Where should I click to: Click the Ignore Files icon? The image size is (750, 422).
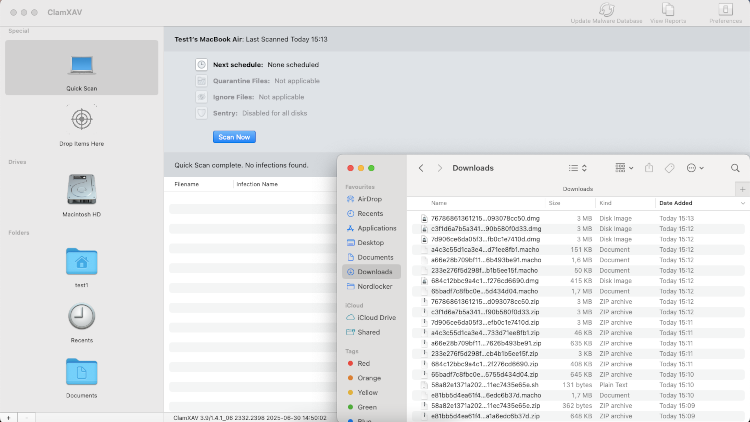[201, 97]
